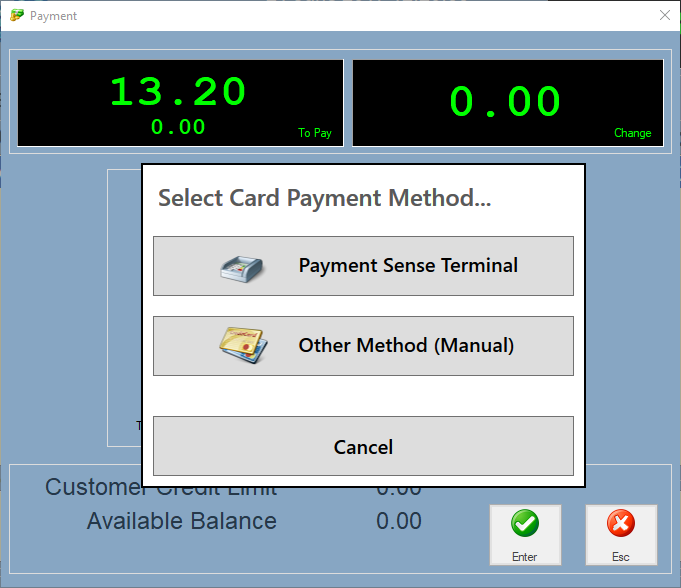Click the Available Balance 0.00 value
This screenshot has width=681, height=588.
point(399,521)
